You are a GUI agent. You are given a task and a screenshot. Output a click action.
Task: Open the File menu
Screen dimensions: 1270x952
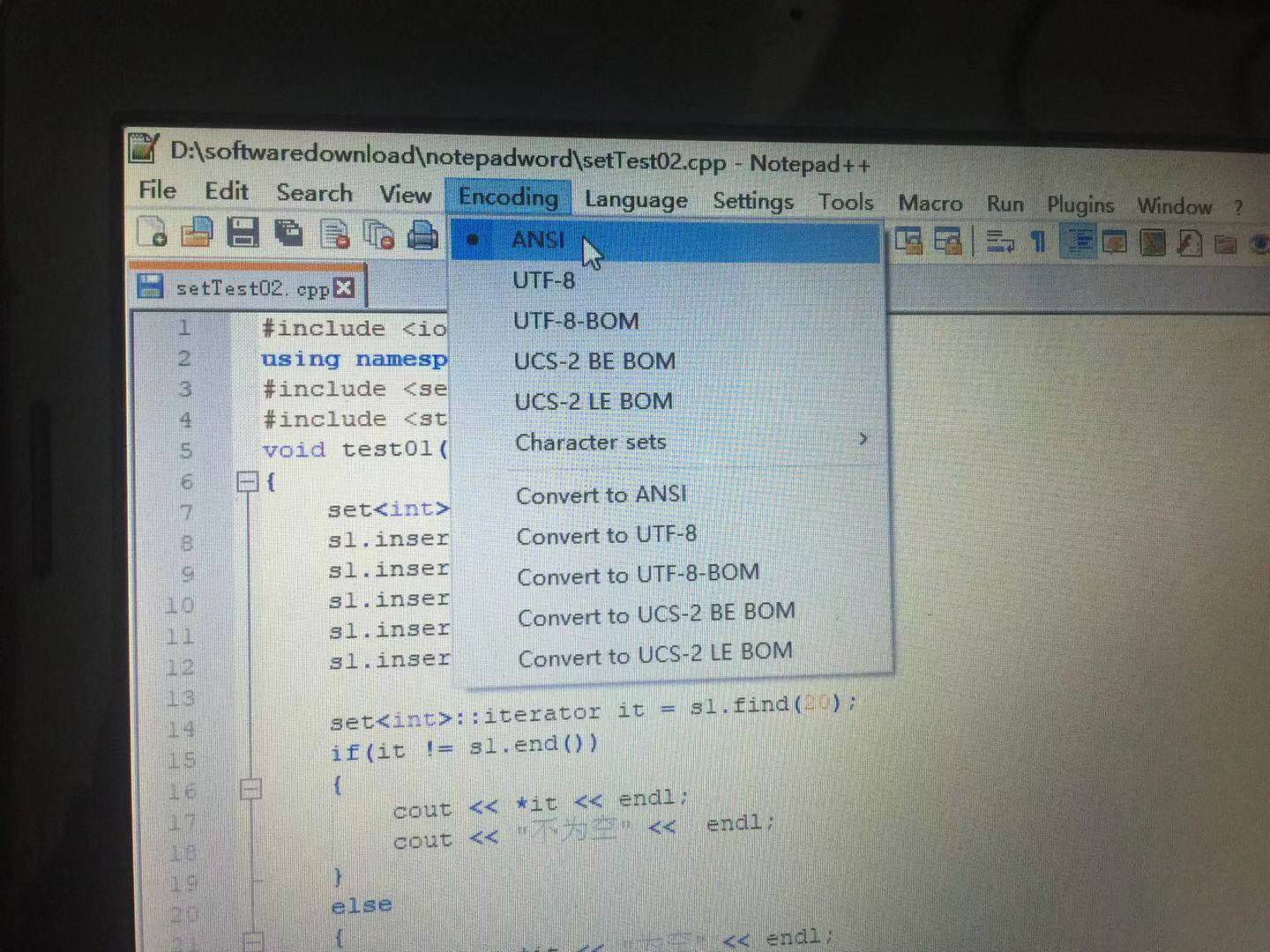coord(157,190)
